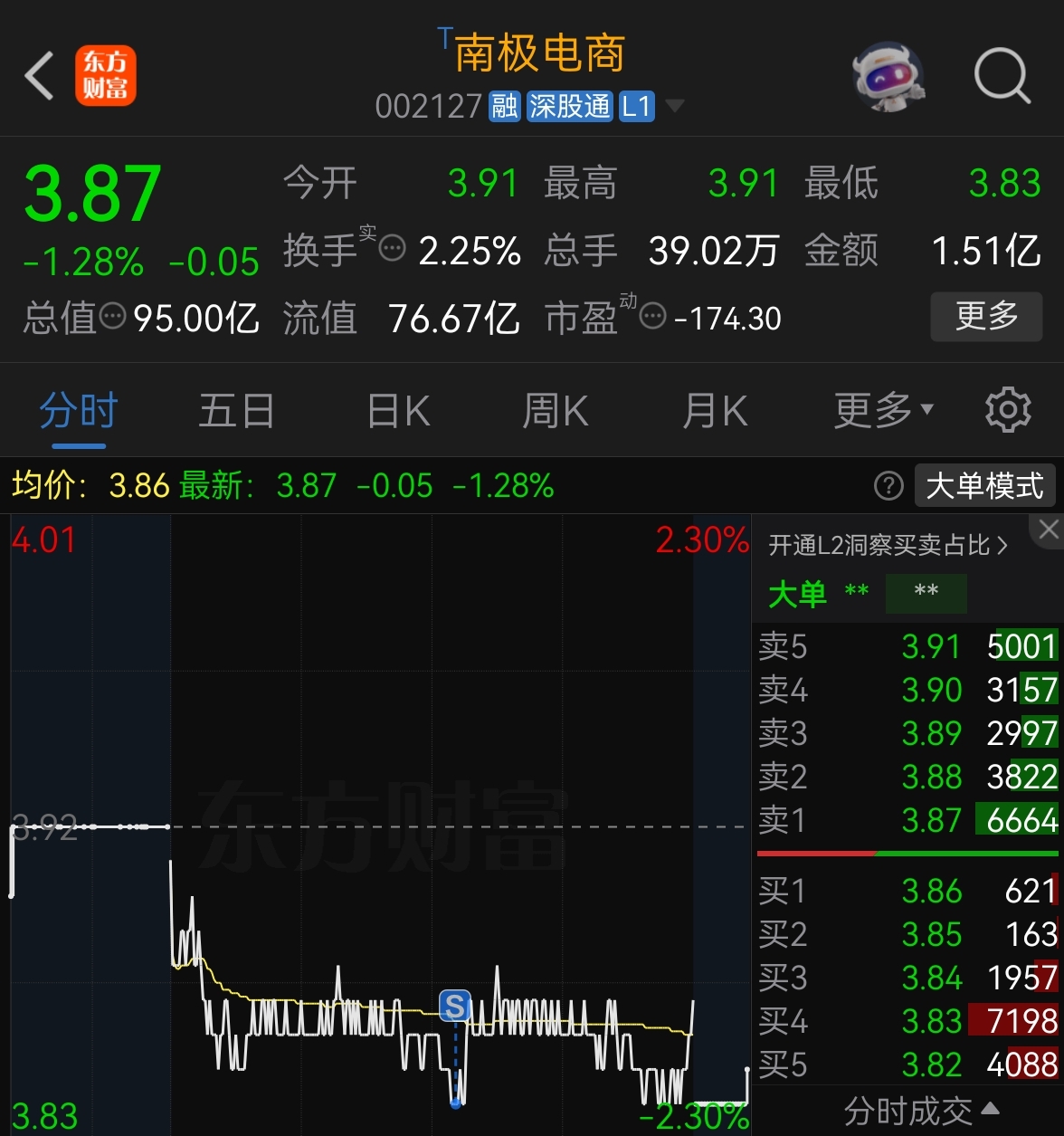
Task: Tap the info icon beside 换手
Action: coord(392,247)
